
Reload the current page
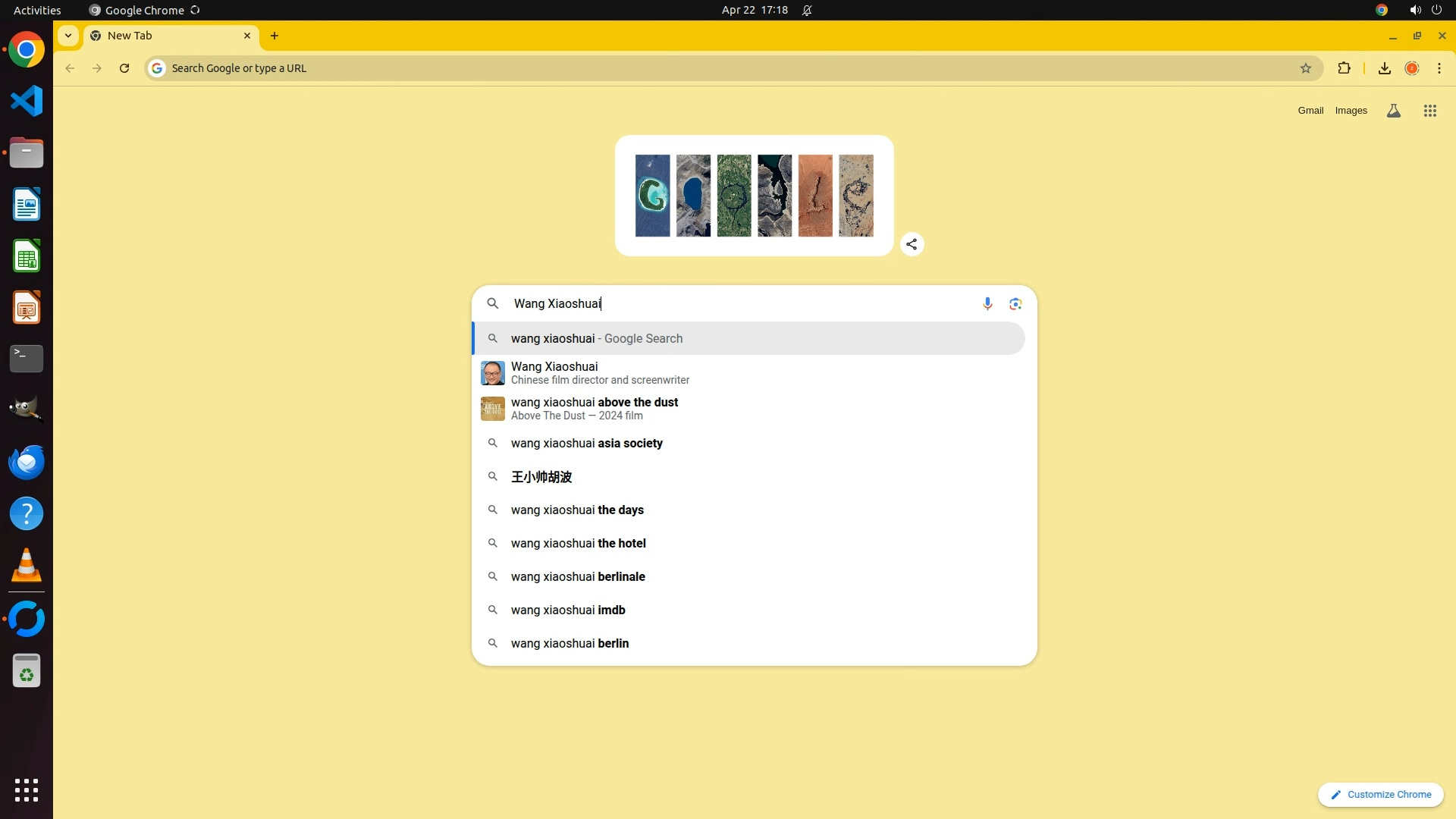point(124,68)
